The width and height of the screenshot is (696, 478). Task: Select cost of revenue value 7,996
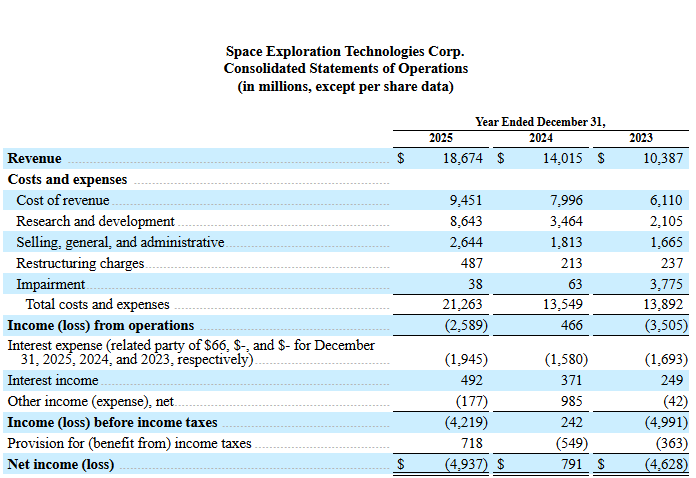point(566,200)
